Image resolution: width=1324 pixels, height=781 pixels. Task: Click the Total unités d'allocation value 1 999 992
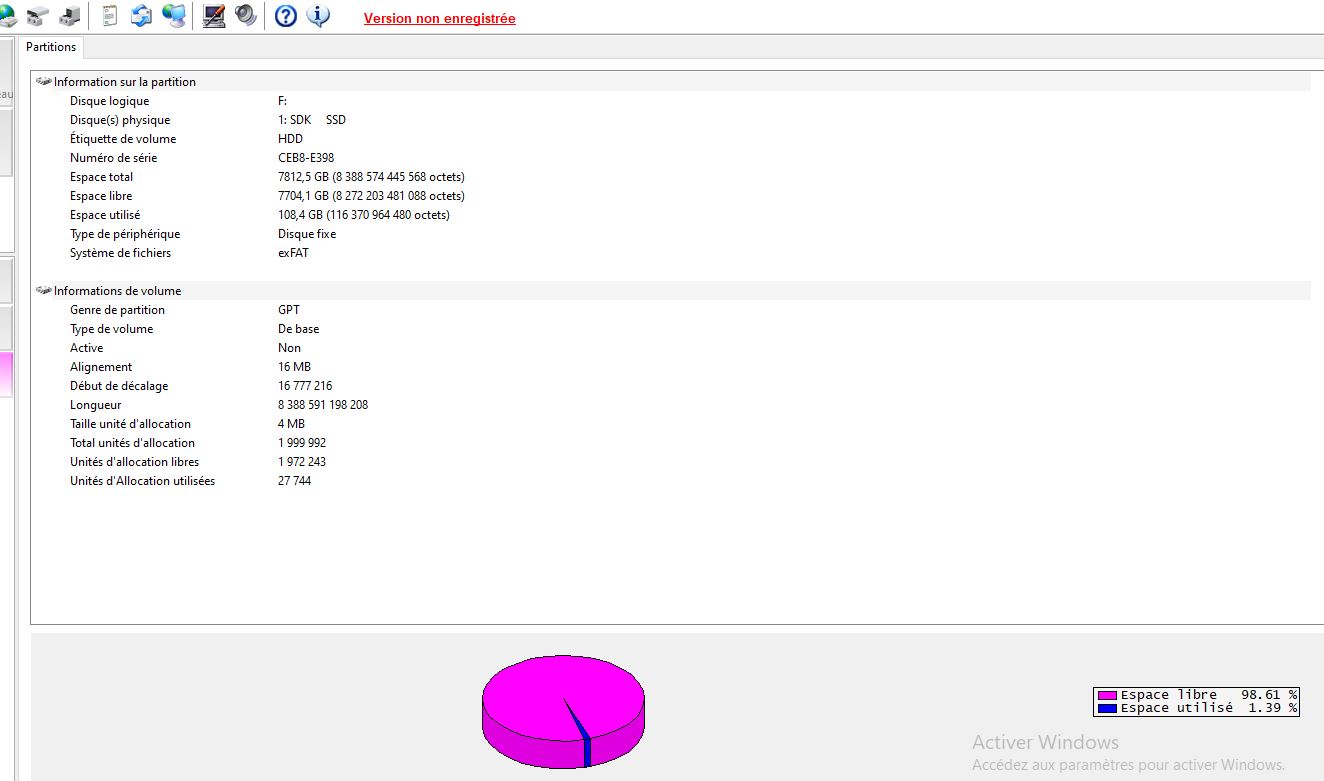tap(302, 443)
